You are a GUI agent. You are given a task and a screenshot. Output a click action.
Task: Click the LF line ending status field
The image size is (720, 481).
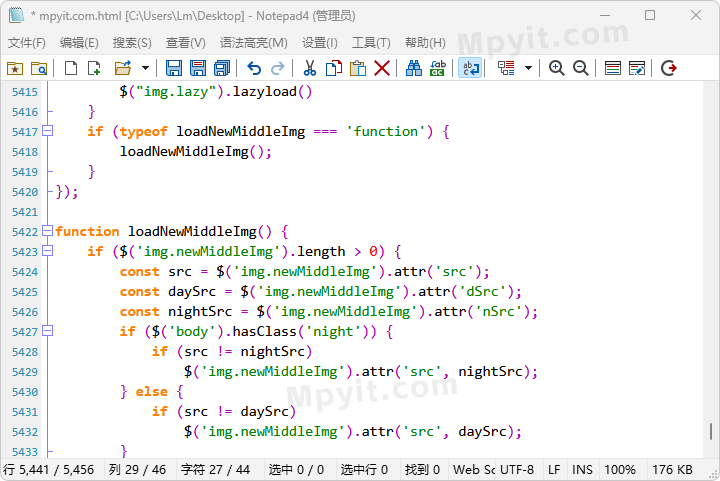click(x=554, y=470)
